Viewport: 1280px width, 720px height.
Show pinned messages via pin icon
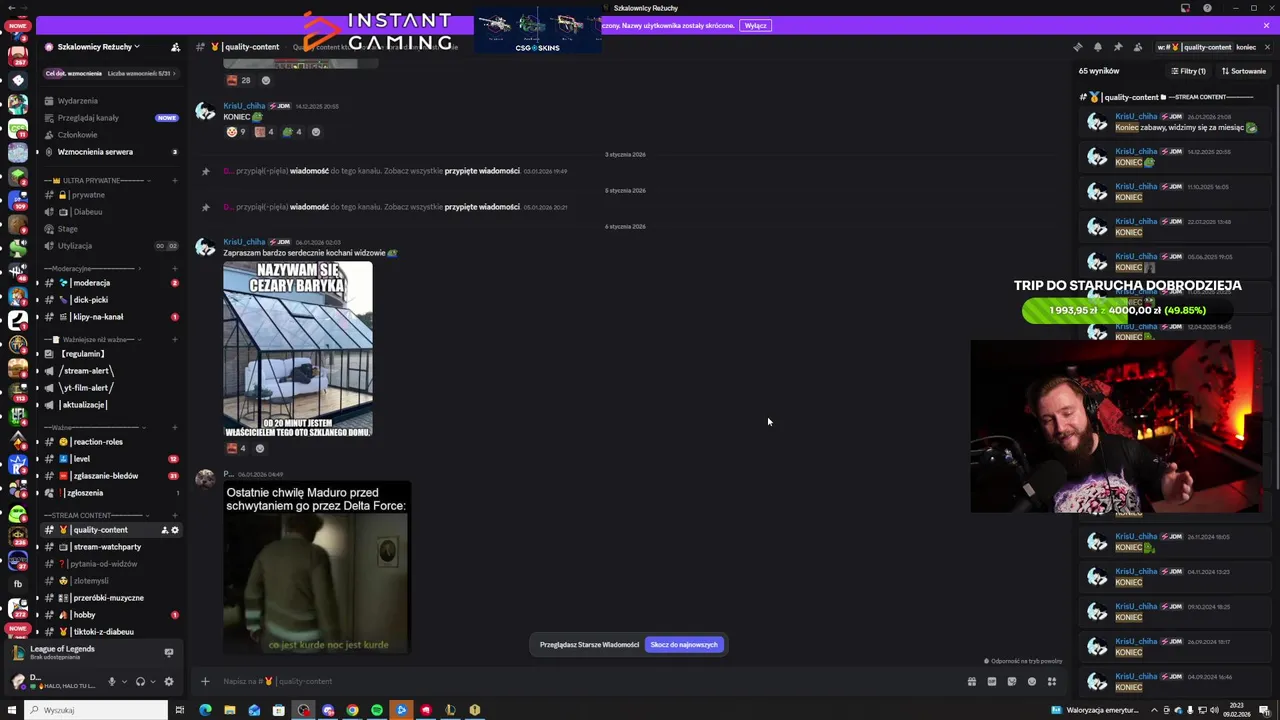point(1117,47)
